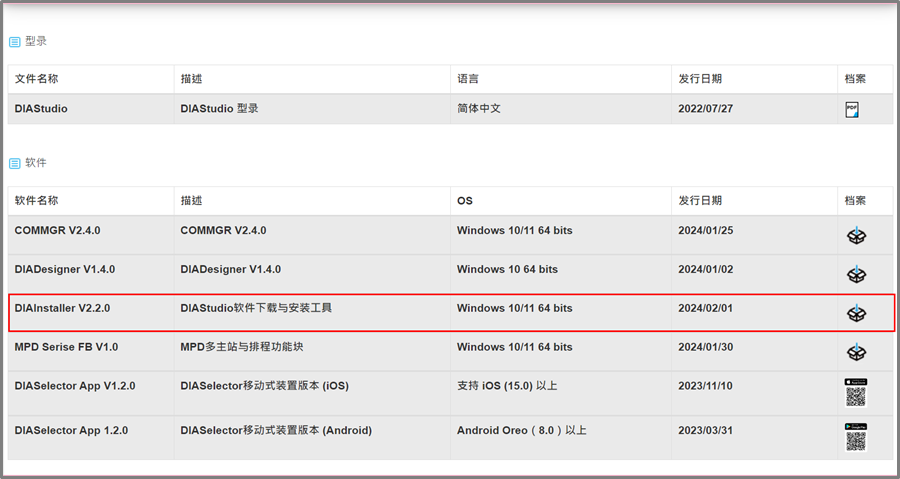Click the MPD Serise FB V1.0 name
Viewport: 900px width, 479px height.
click(x=66, y=347)
